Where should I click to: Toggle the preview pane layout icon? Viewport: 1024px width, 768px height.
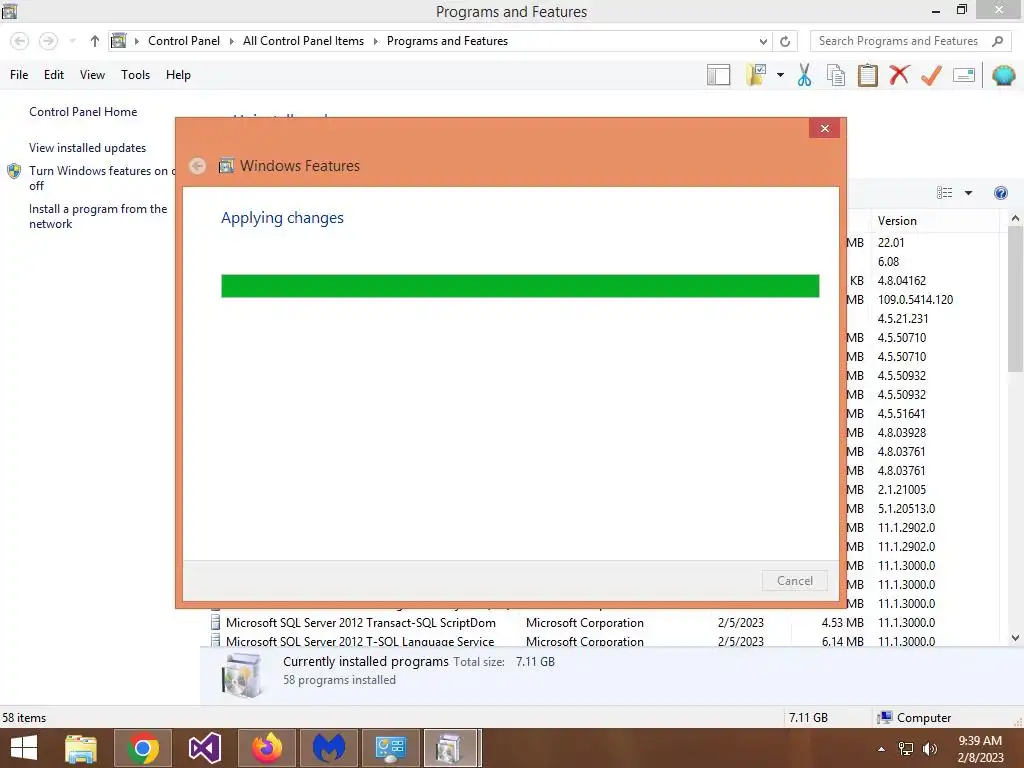[718, 75]
